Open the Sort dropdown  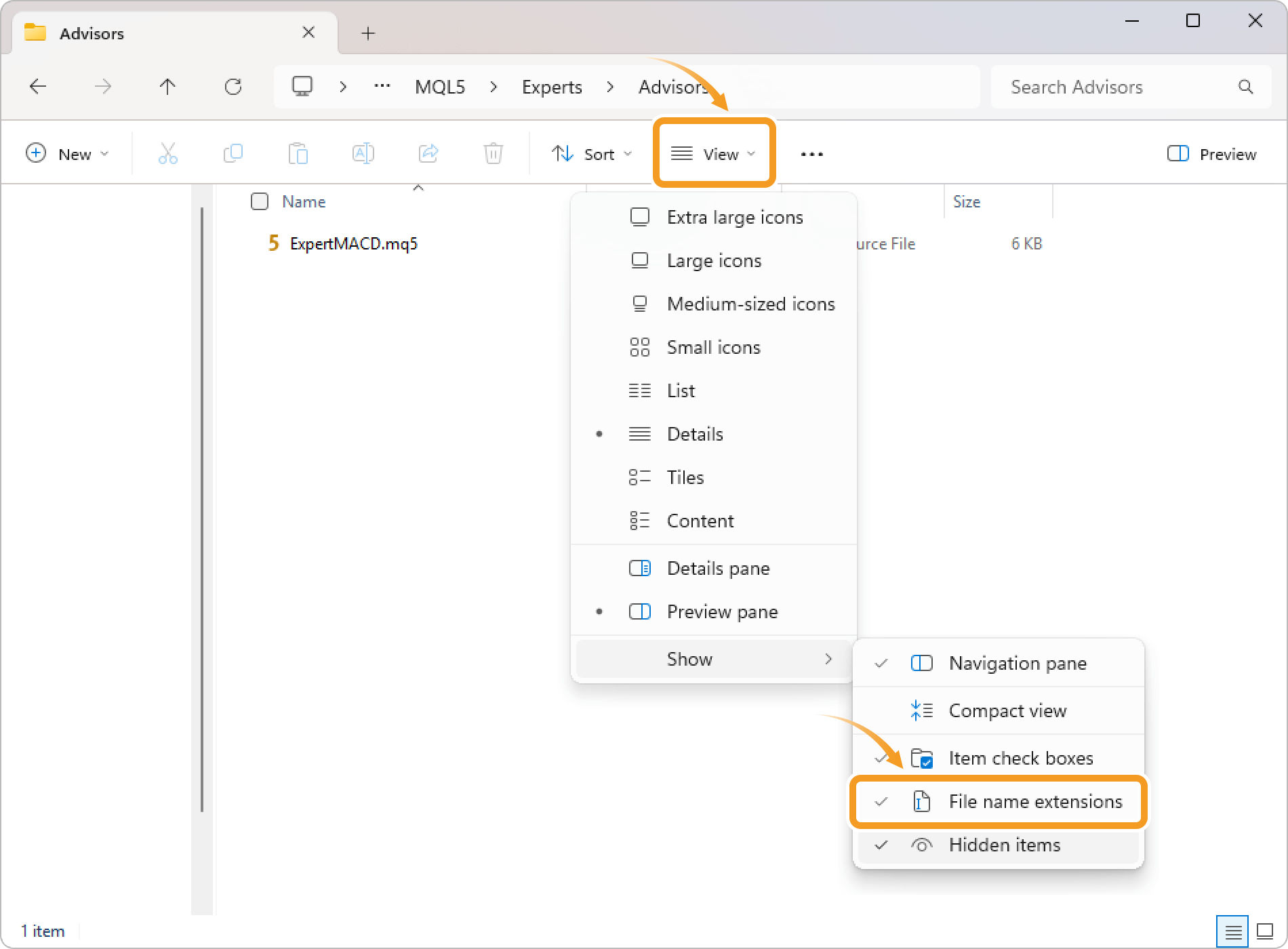(x=592, y=154)
